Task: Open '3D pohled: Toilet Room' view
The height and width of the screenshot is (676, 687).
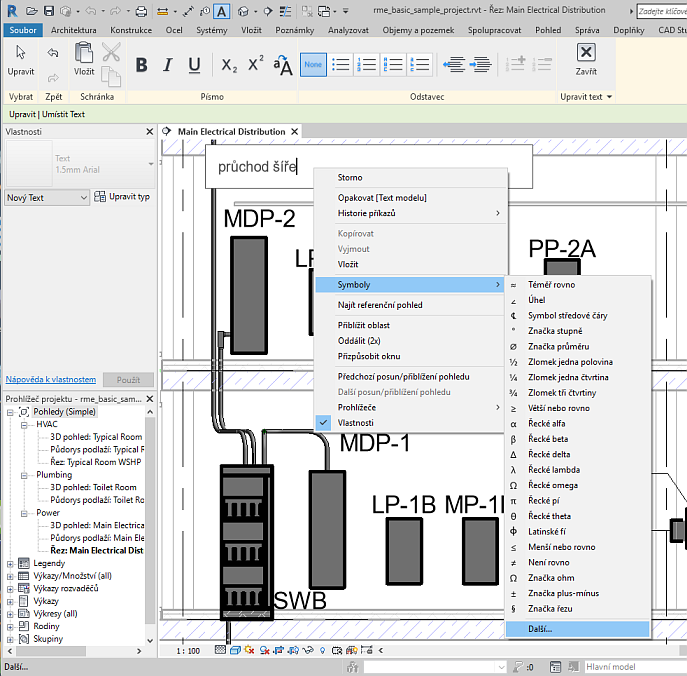Action: 92,487
